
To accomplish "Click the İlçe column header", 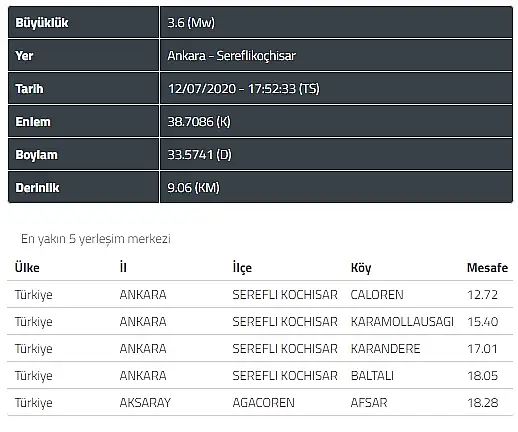I will pyautogui.click(x=242, y=268).
